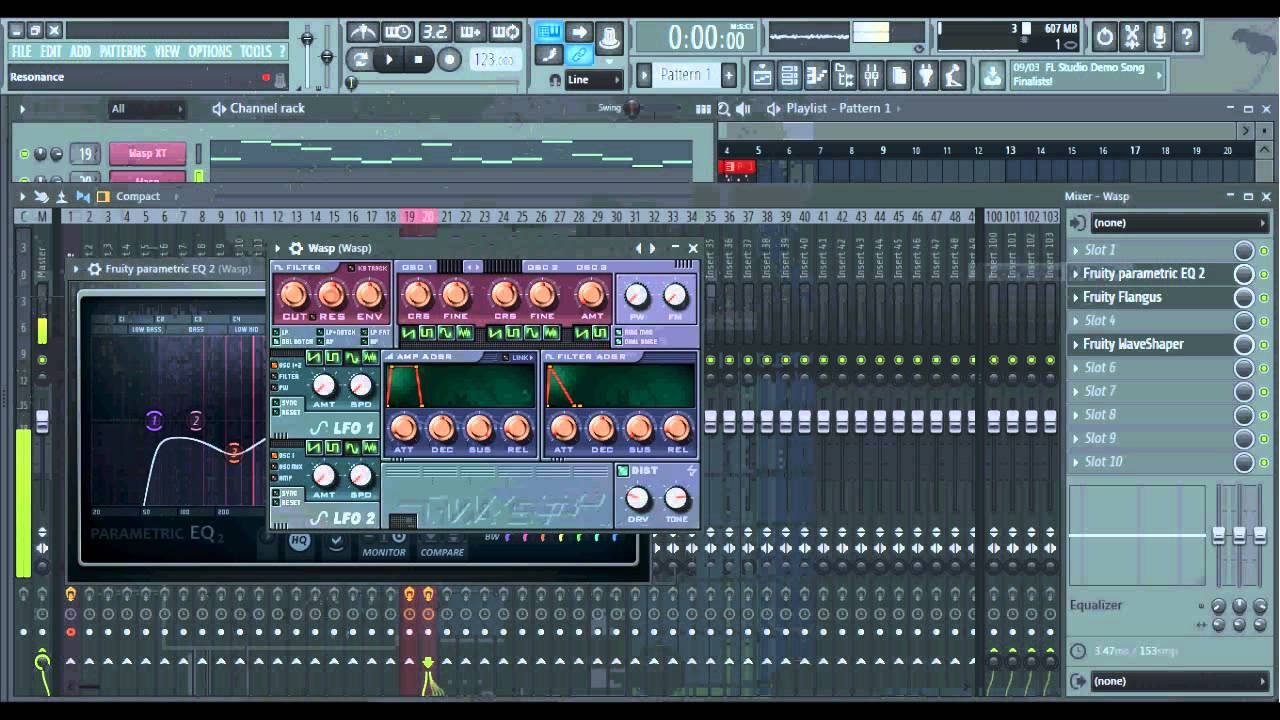Click the channel rack graph editor grid icon
The width and height of the screenshot is (1280, 720).
704,108
